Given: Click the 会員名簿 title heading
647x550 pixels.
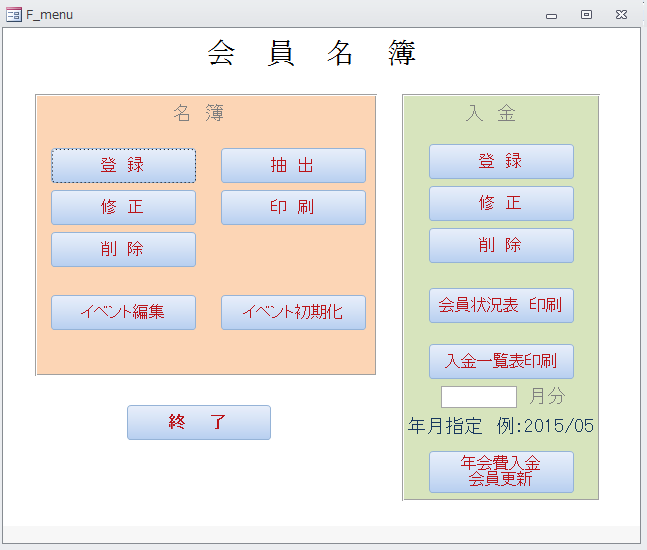Looking at the screenshot, I should click(x=312, y=54).
